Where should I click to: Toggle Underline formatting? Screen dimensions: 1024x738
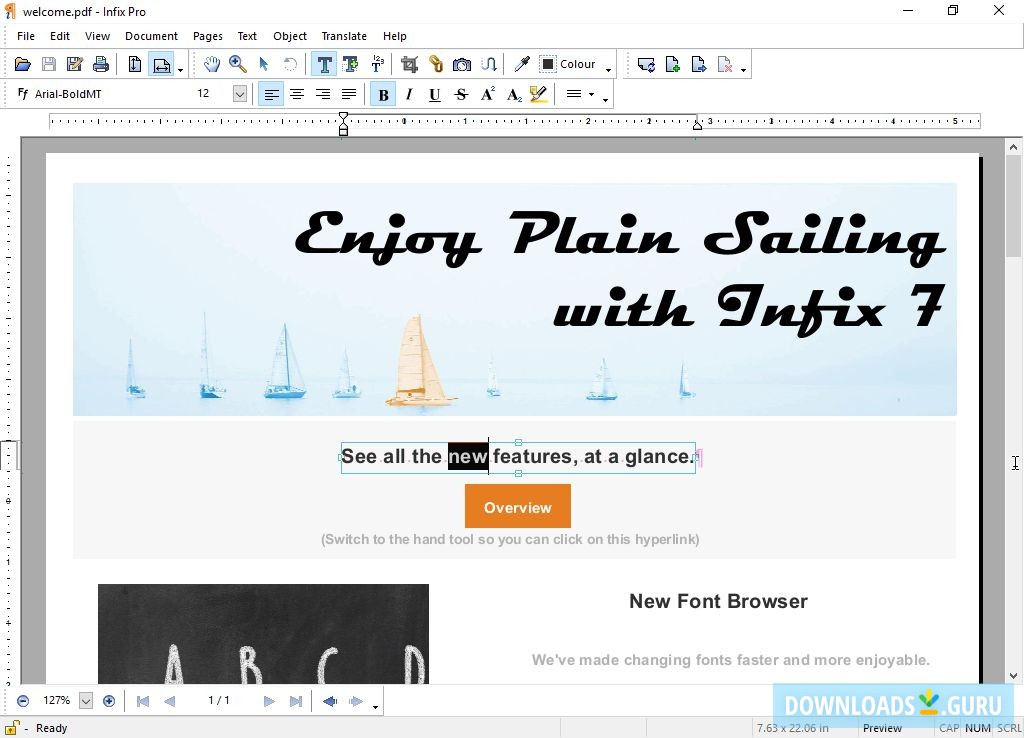coord(435,95)
